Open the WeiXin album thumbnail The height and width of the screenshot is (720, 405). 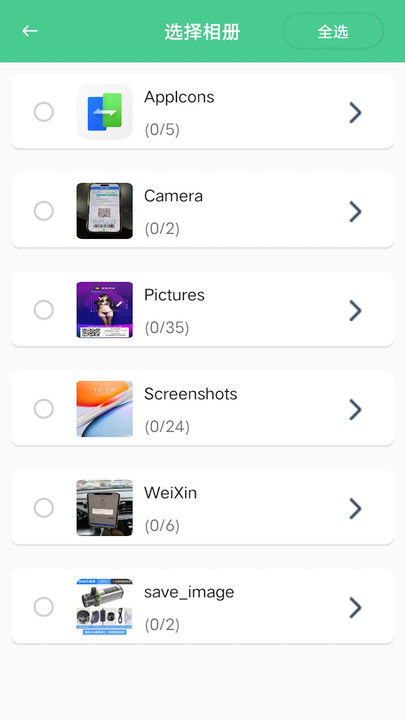[x=105, y=508]
